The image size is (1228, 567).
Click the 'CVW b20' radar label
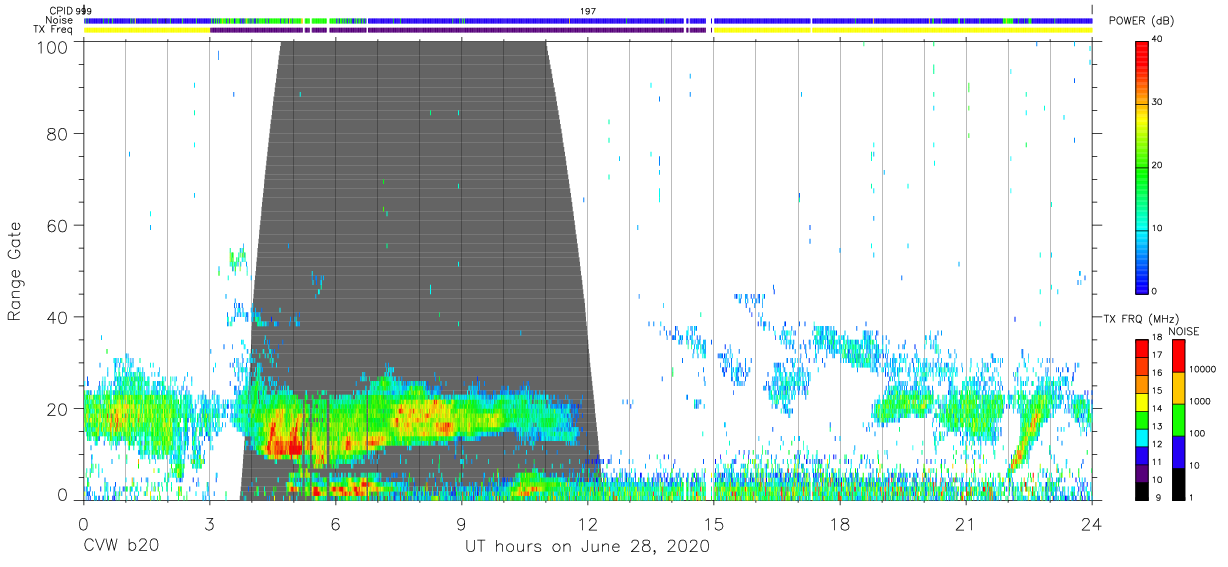(x=120, y=547)
